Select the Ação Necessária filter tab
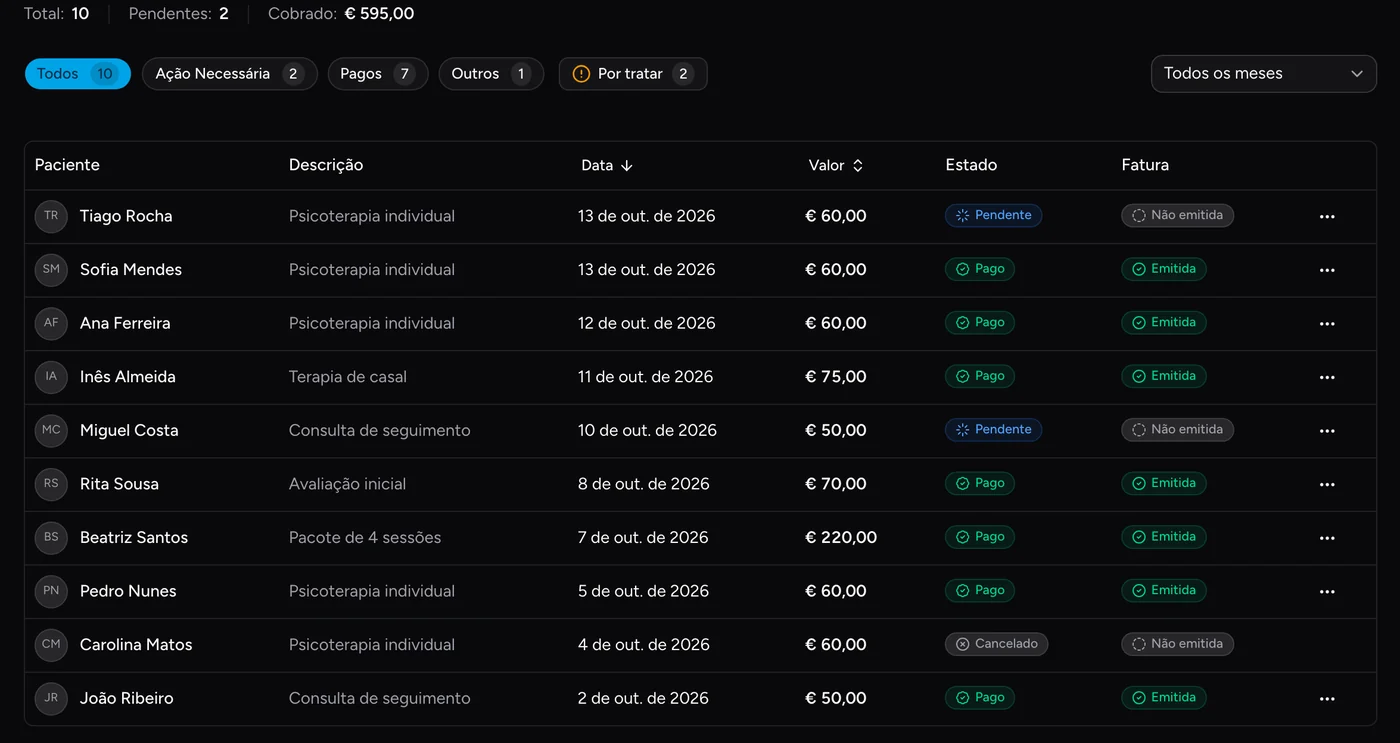The width and height of the screenshot is (1400, 743). coord(230,74)
